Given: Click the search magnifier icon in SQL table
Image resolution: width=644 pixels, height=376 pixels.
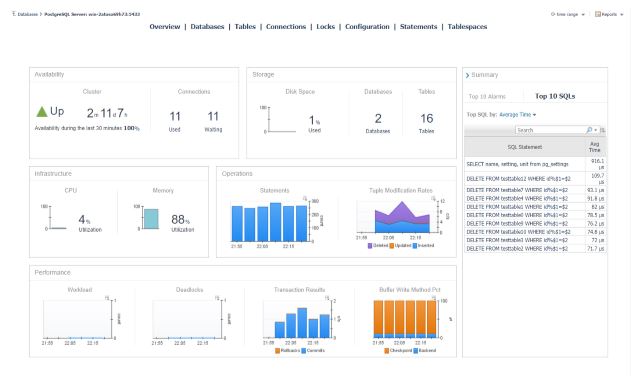Looking at the screenshot, I should click(x=589, y=130).
